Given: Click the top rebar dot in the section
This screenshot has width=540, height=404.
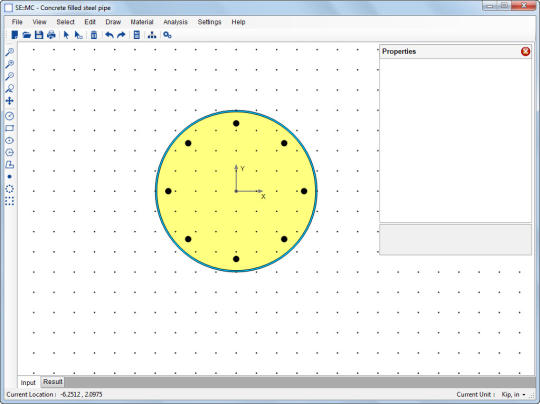Looking at the screenshot, I should pos(236,123).
